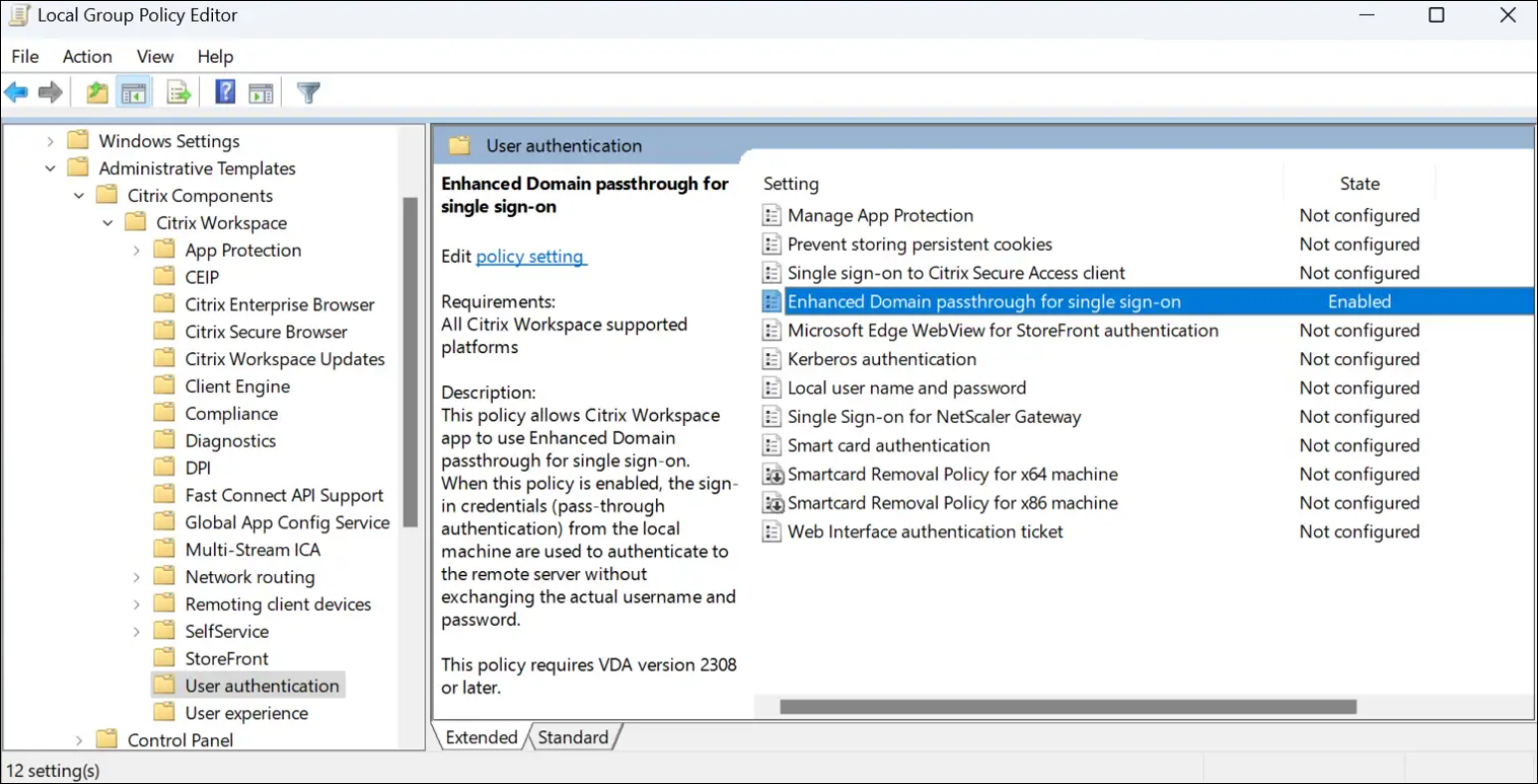Click the Smart card authentication policy icon
The image size is (1538, 784).
point(771,446)
